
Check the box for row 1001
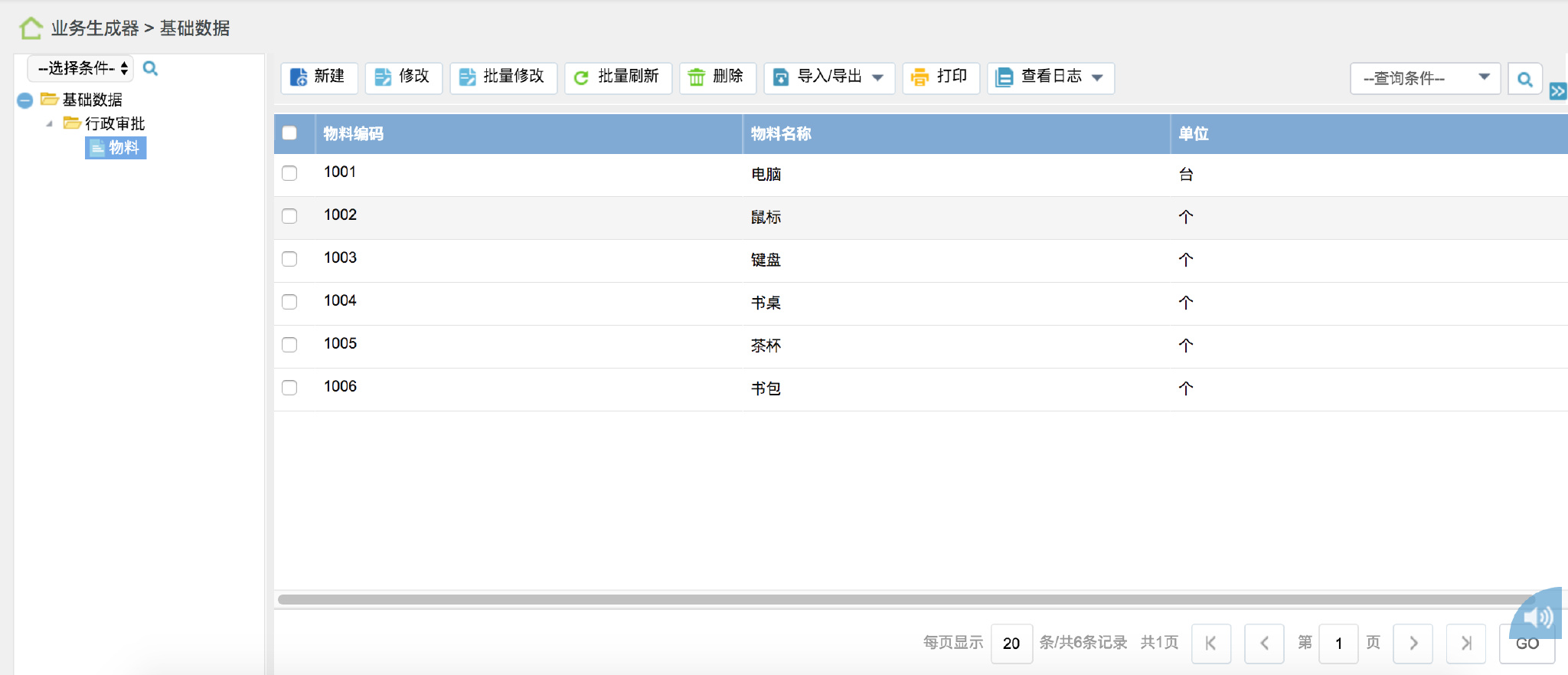(x=289, y=173)
